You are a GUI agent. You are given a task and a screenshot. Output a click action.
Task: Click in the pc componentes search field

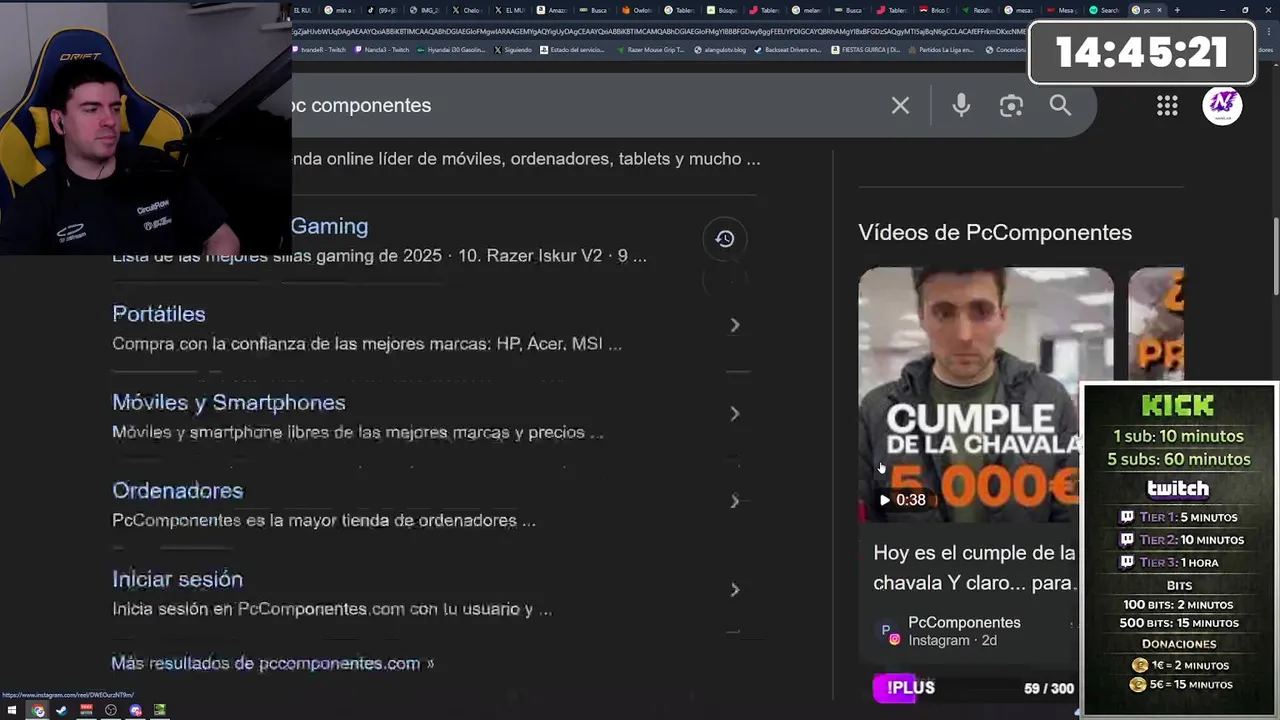(x=590, y=105)
